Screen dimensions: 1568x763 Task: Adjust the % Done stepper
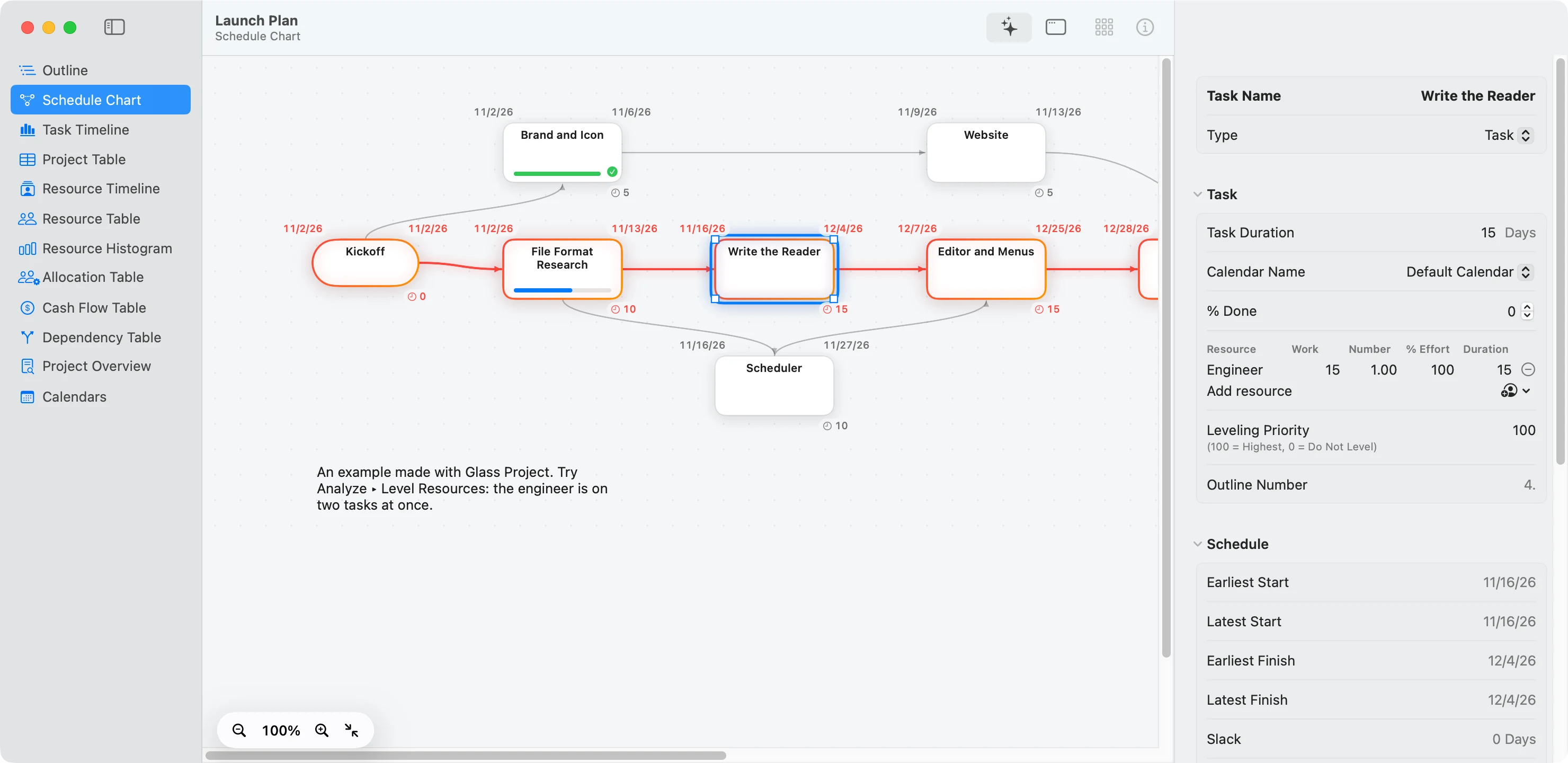1527,311
